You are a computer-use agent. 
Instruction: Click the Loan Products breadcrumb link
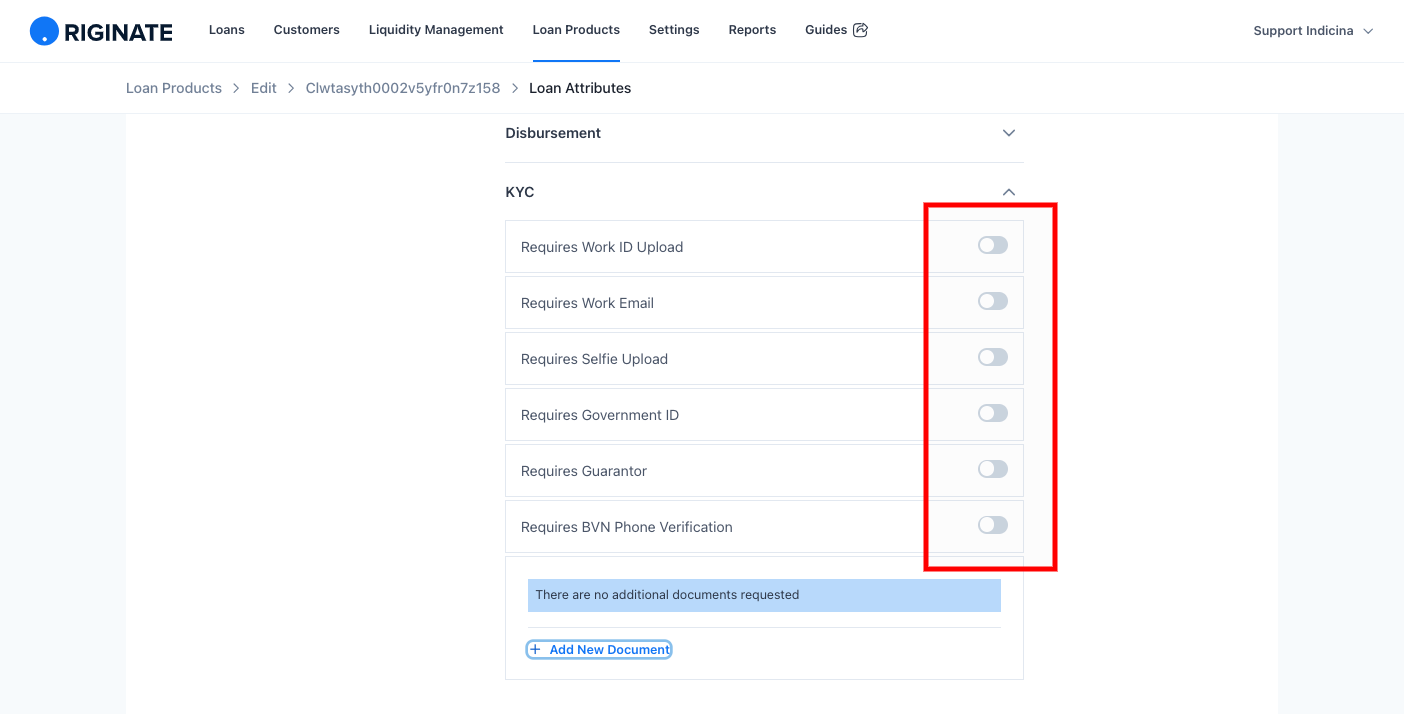(174, 88)
